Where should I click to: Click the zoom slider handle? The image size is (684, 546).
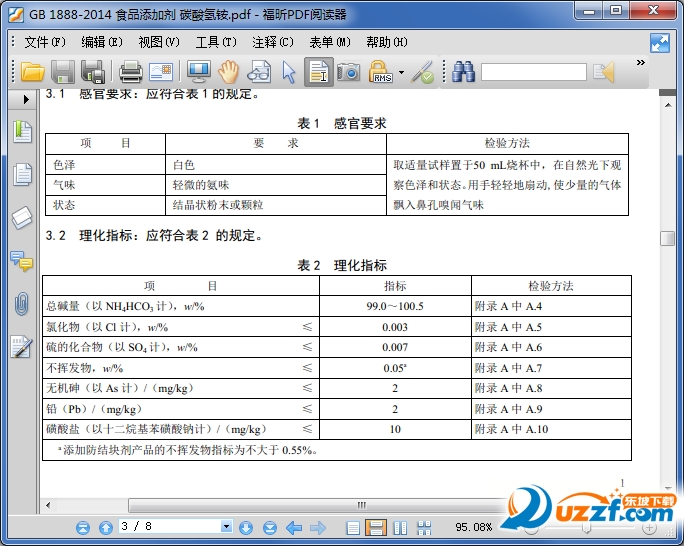tap(586, 529)
